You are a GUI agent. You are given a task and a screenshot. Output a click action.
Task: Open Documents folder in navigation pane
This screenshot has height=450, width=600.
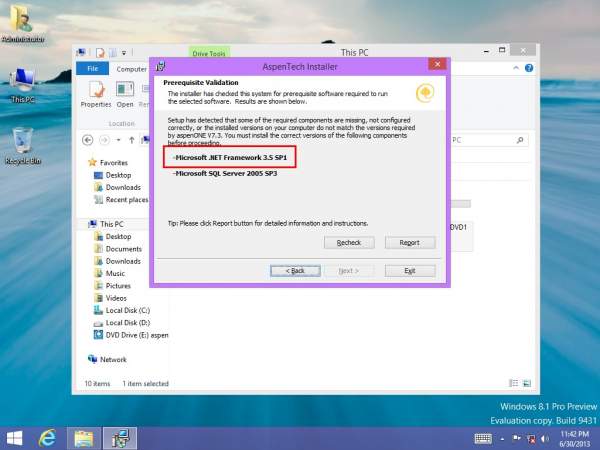[x=118, y=249]
